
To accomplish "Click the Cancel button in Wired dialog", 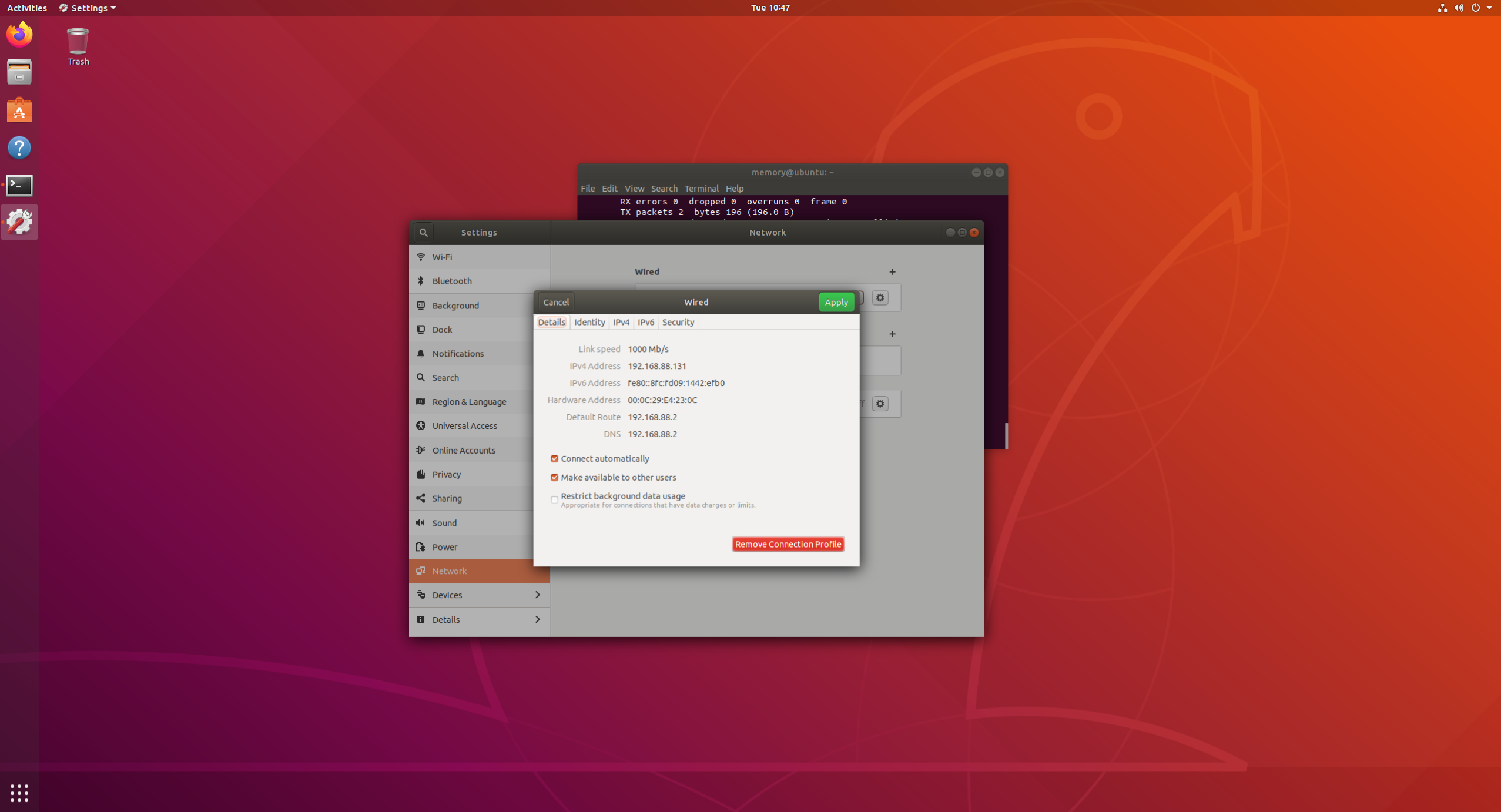I will tap(556, 302).
